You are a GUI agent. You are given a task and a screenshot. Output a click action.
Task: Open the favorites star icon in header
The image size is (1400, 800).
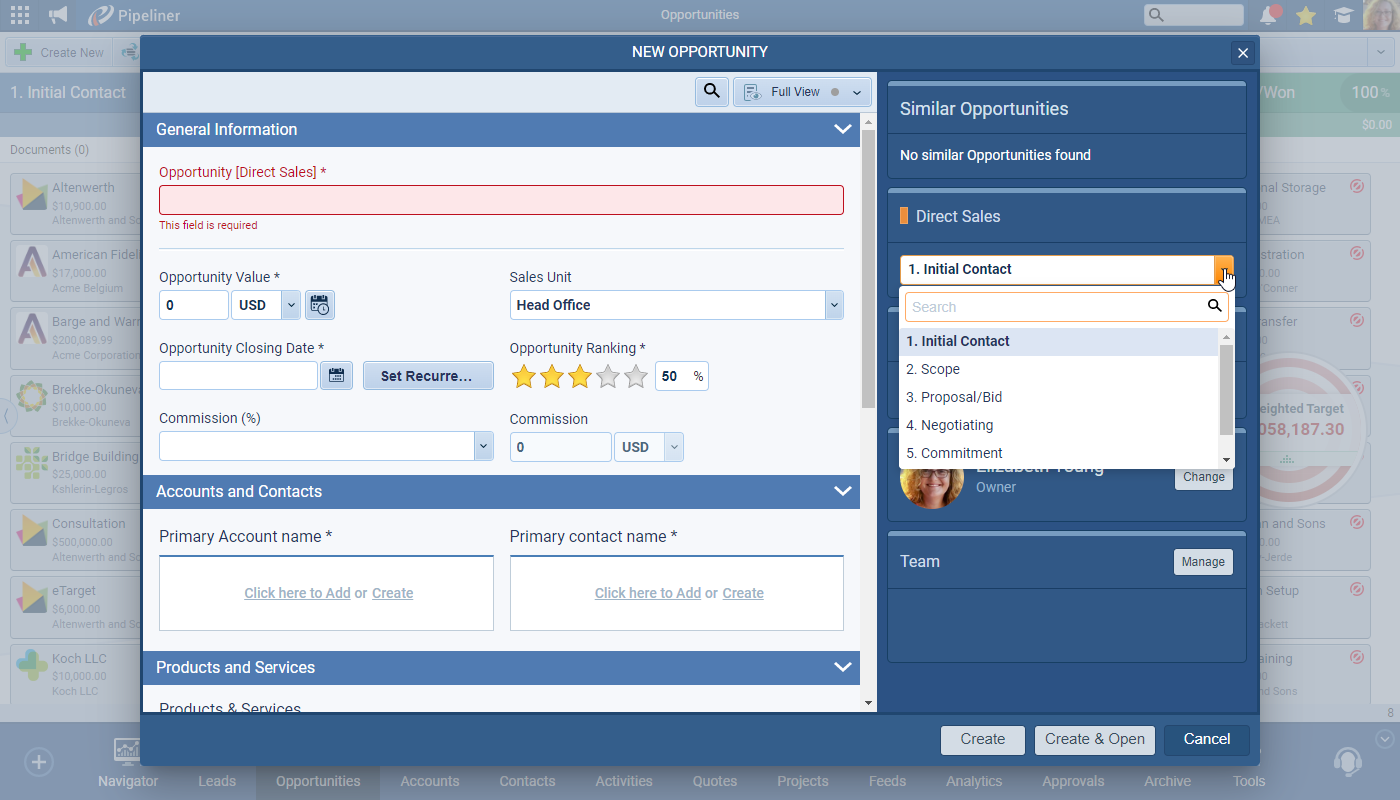click(1305, 15)
